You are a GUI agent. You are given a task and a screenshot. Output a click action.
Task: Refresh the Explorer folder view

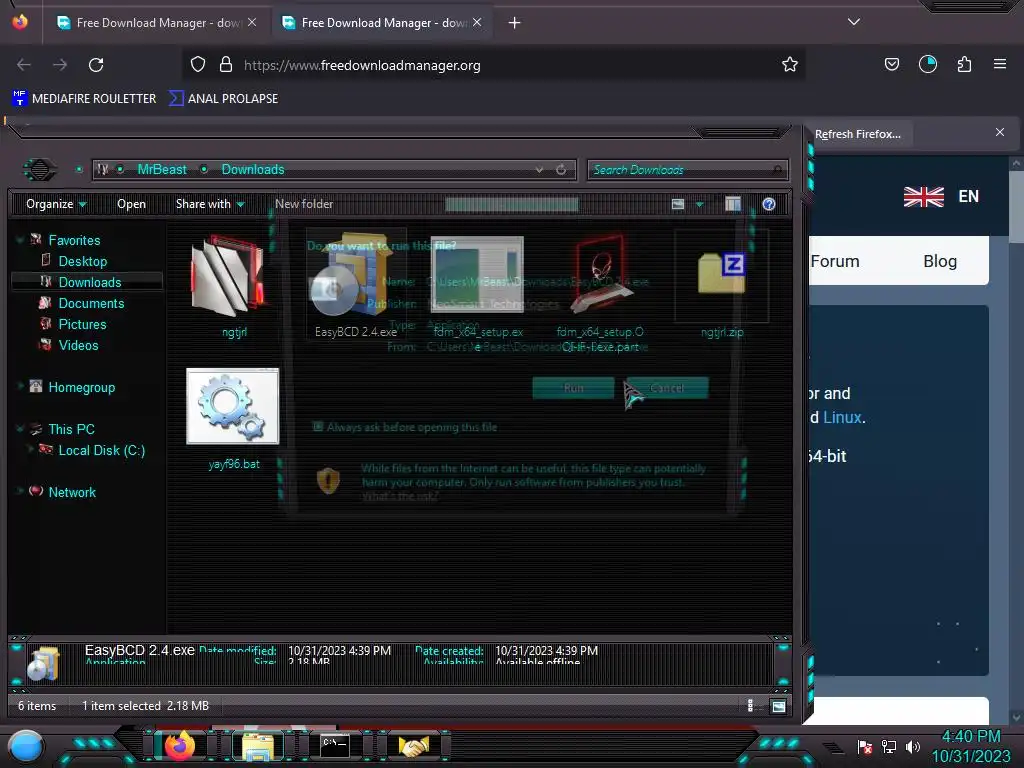pyautogui.click(x=561, y=170)
